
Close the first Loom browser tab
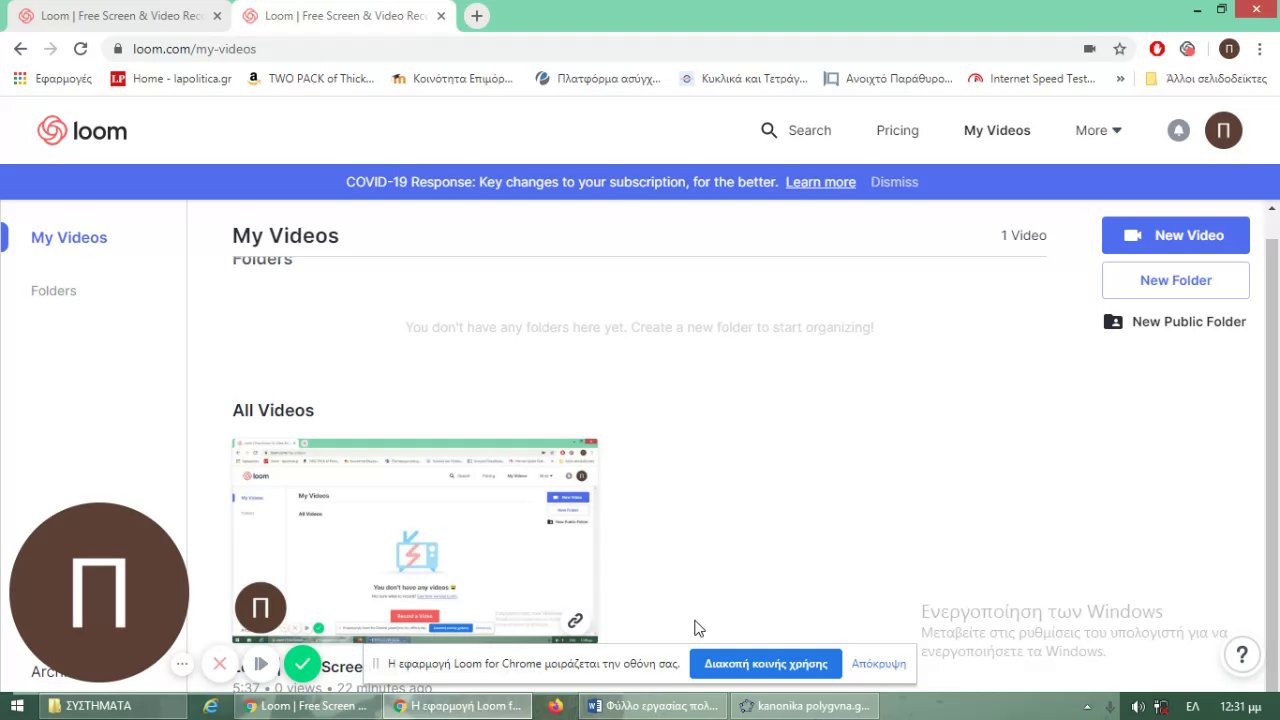pyautogui.click(x=217, y=16)
